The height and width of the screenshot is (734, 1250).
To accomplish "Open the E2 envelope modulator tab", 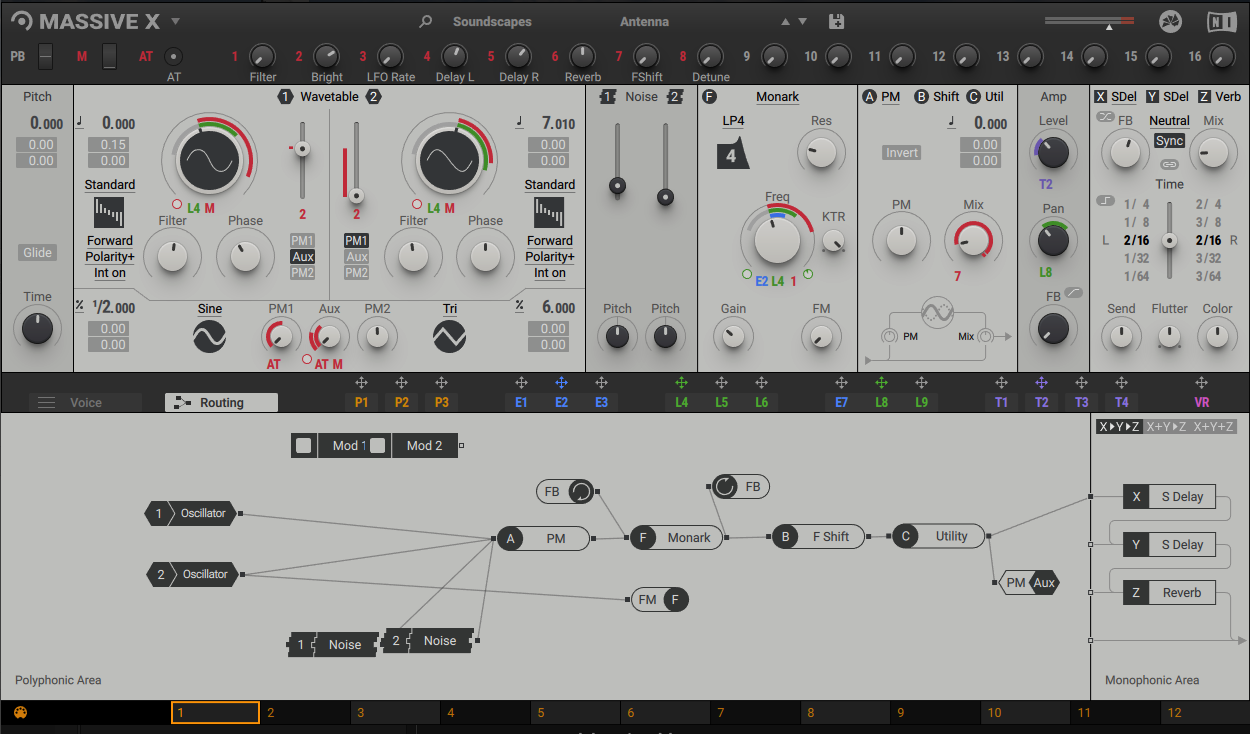I will pyautogui.click(x=561, y=402).
